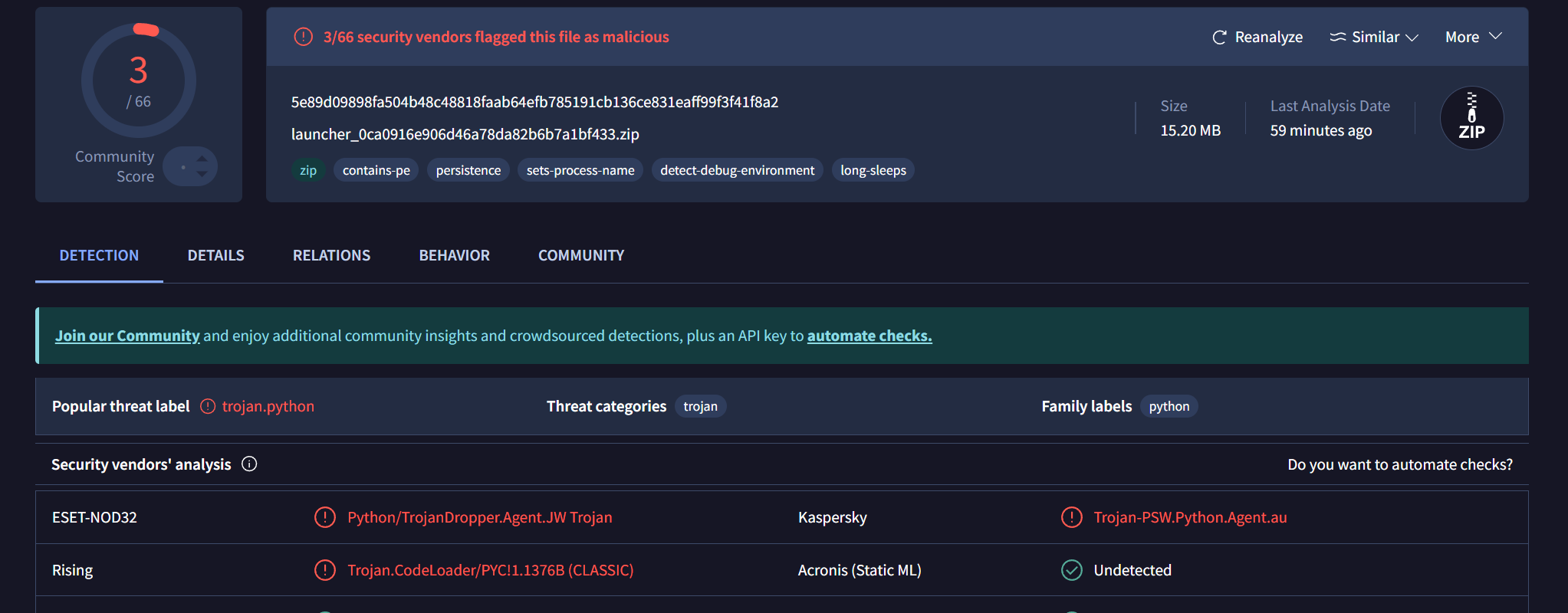Open the More dropdown menu

(1473, 37)
